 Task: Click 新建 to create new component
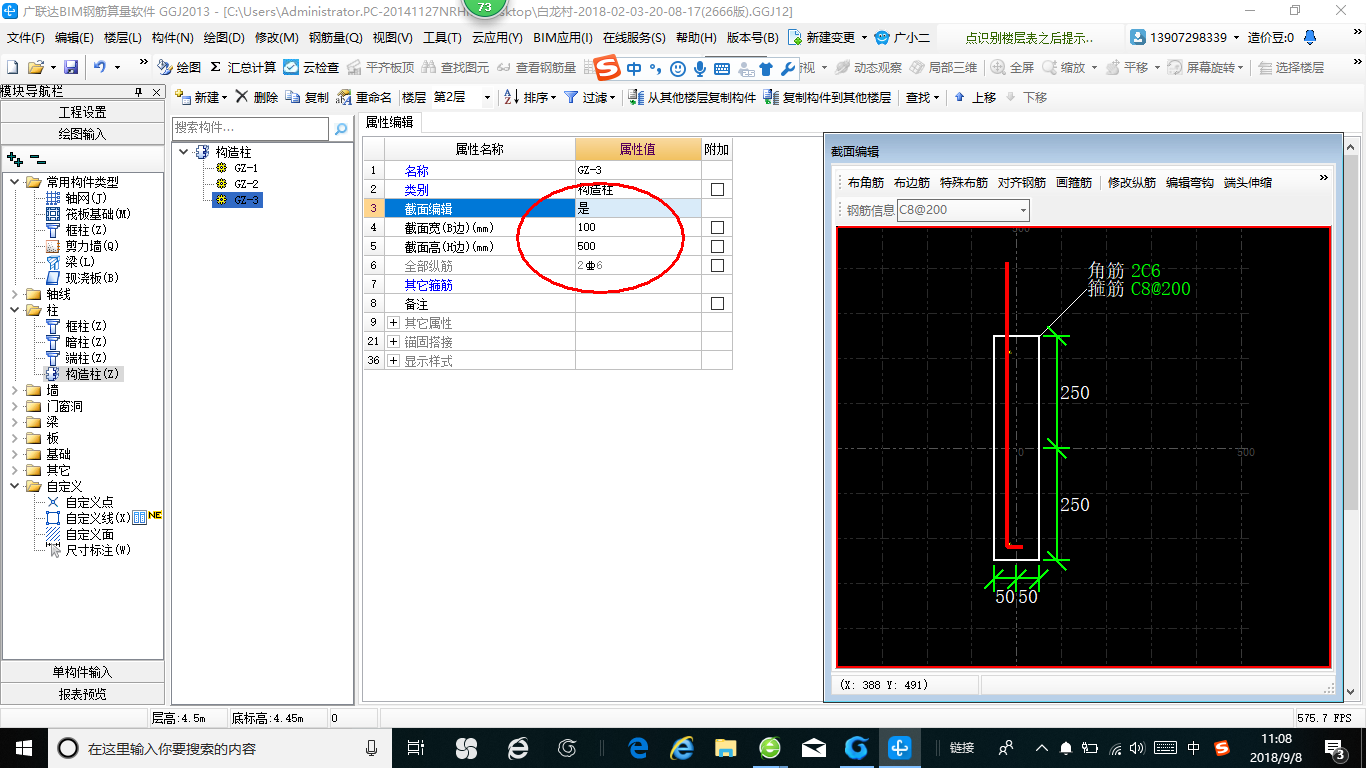click(201, 97)
